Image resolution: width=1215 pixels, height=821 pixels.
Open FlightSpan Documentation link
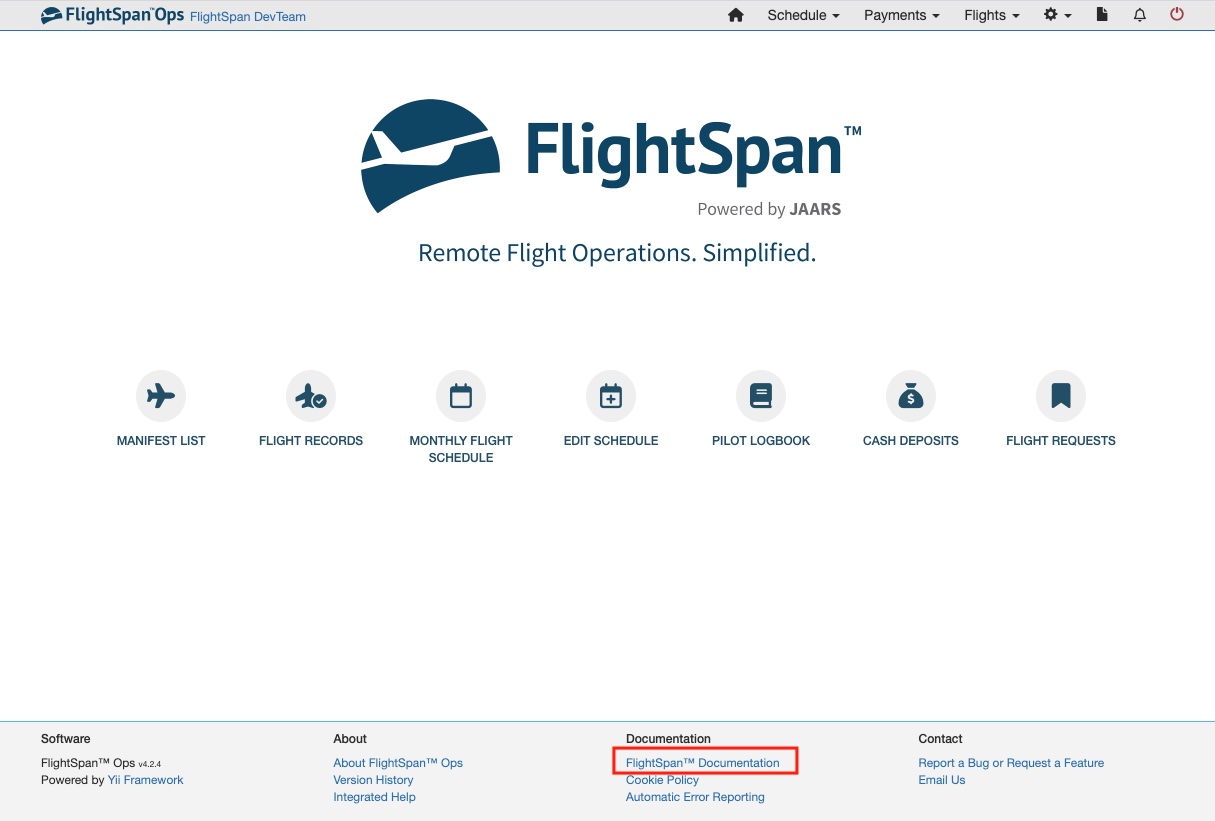coord(702,762)
